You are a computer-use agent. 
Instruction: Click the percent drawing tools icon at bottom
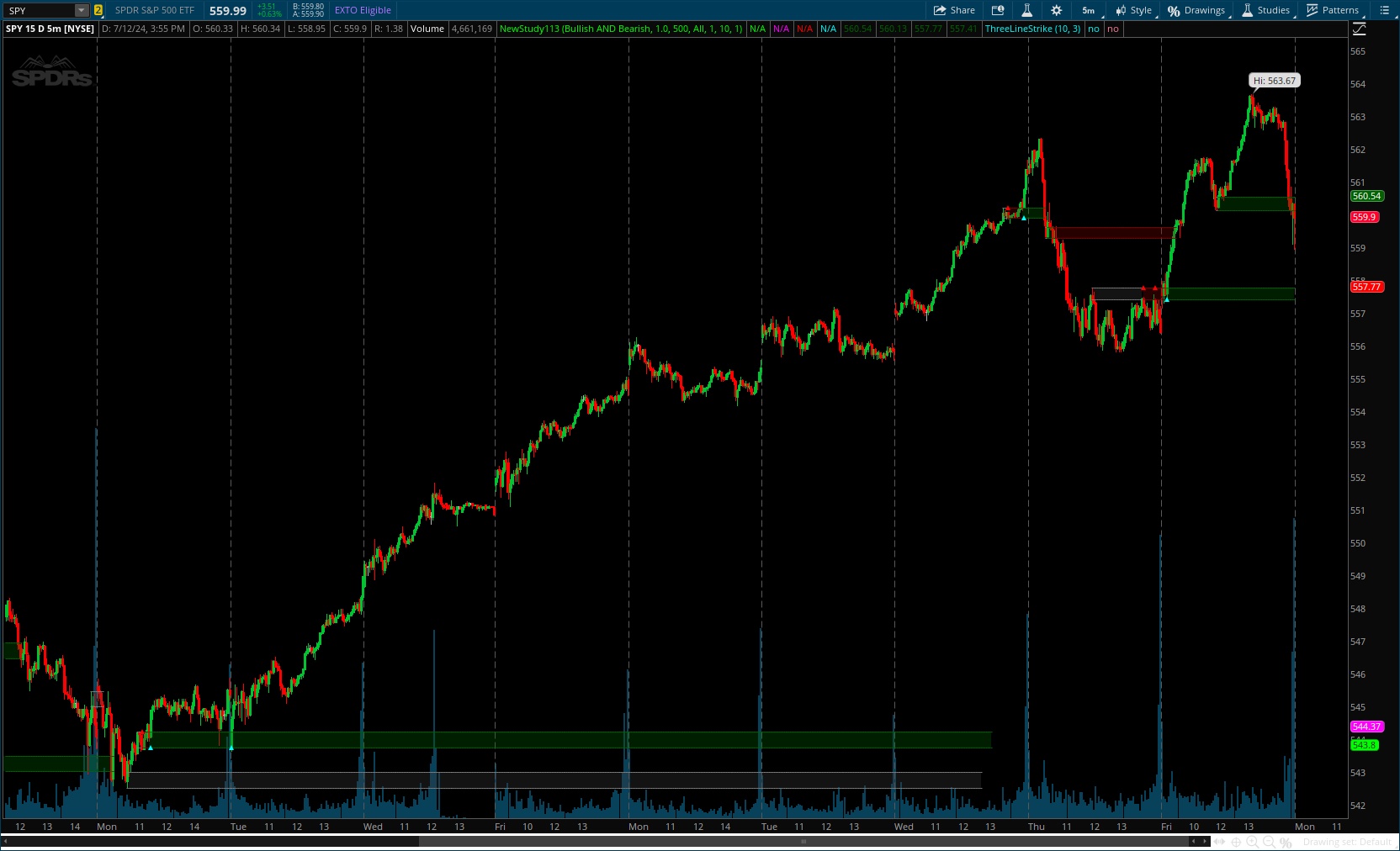click(x=1286, y=842)
